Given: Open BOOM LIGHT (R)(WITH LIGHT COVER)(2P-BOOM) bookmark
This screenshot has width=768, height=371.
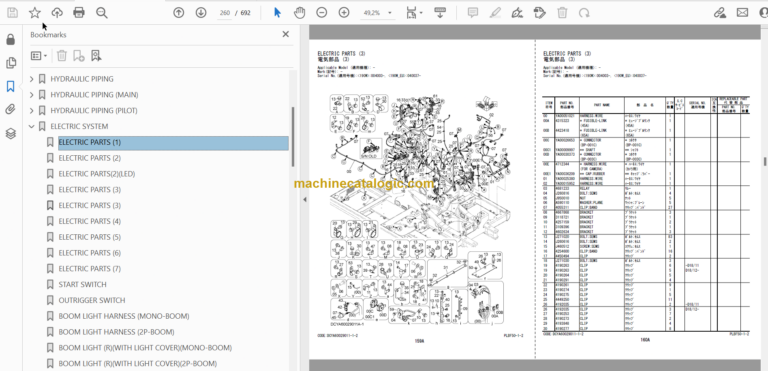Looking at the screenshot, I should click(x=138, y=364).
